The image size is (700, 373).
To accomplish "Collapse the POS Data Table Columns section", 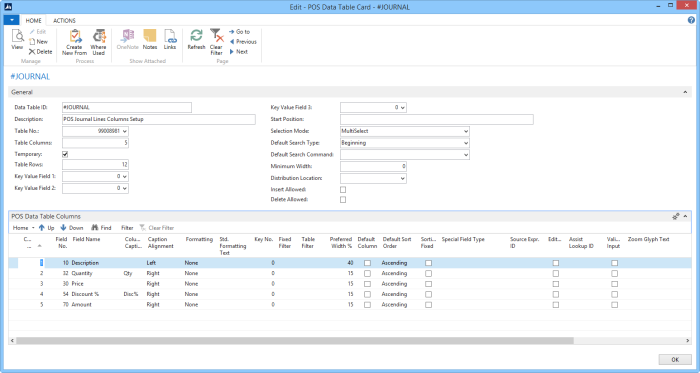I will (685, 216).
